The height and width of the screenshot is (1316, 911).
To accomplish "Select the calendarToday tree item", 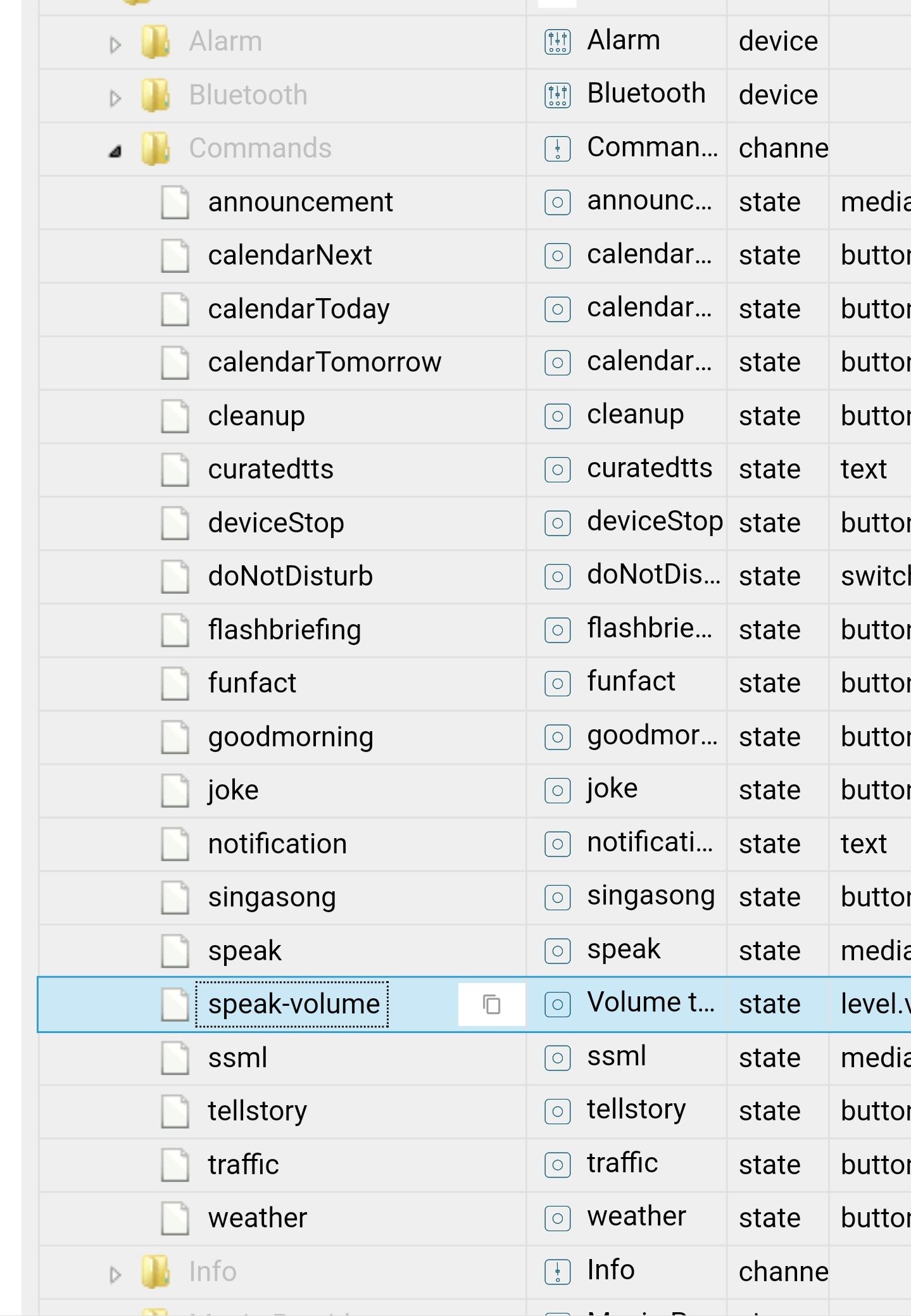I will pos(299,310).
